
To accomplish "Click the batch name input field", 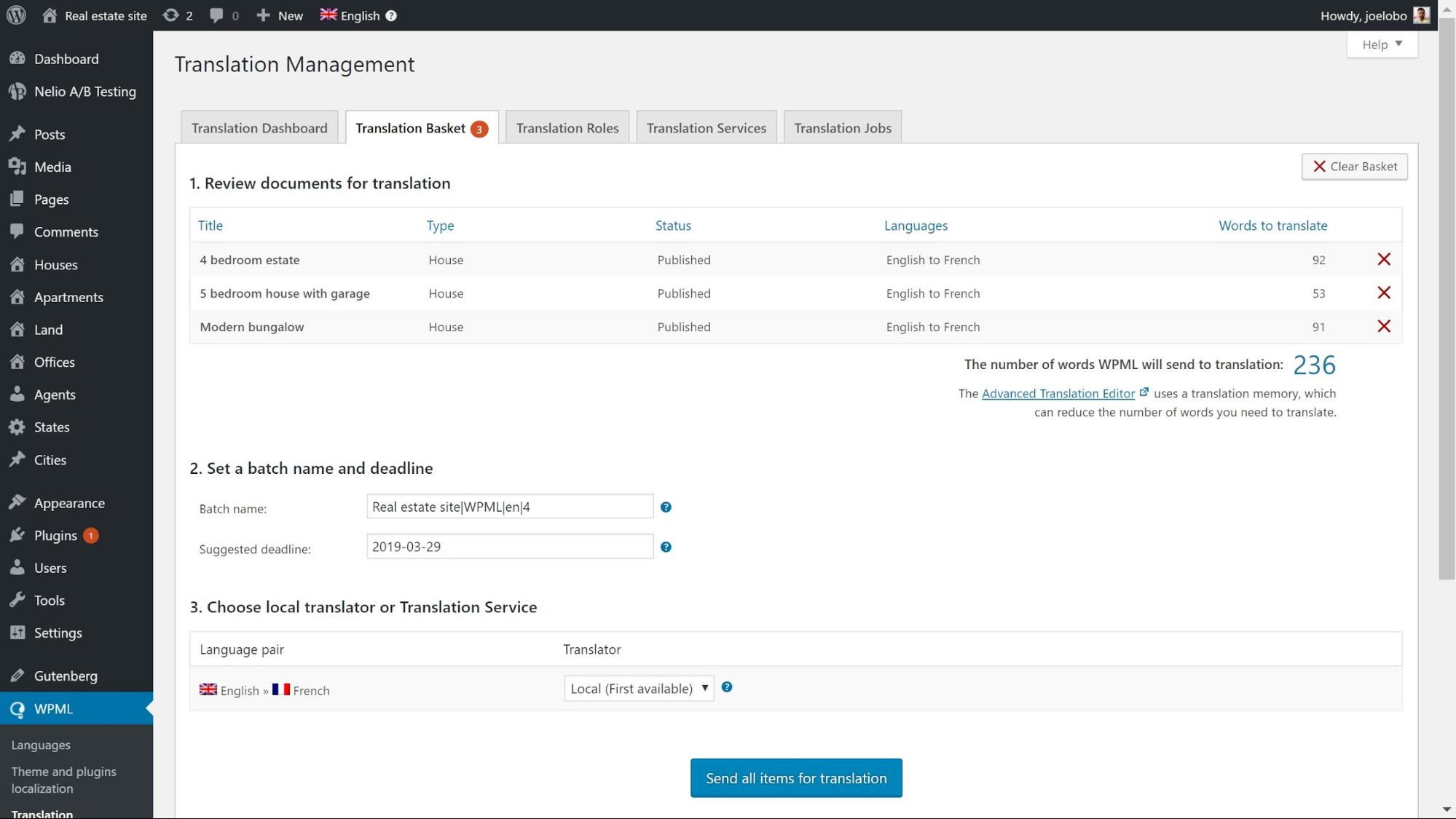I will (x=509, y=507).
